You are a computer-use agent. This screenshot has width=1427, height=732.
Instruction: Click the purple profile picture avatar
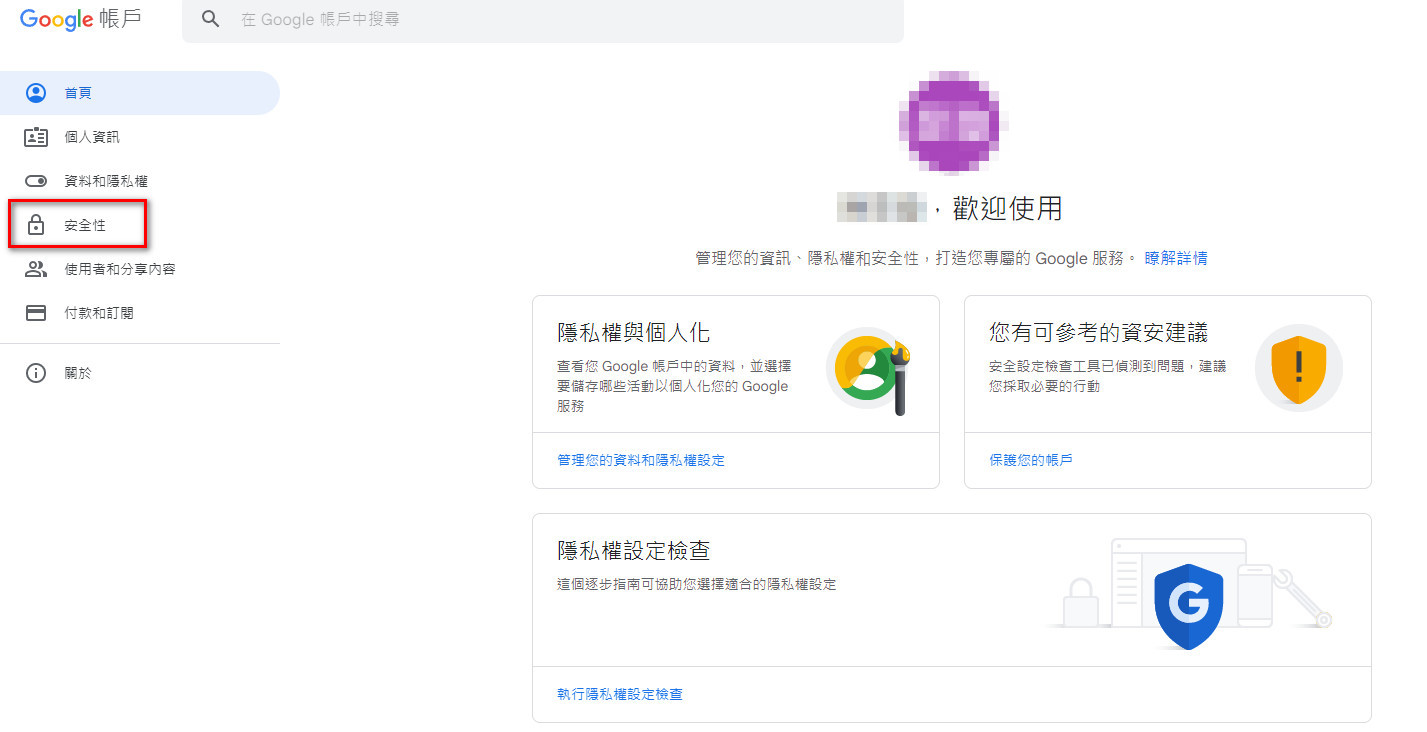pos(950,122)
